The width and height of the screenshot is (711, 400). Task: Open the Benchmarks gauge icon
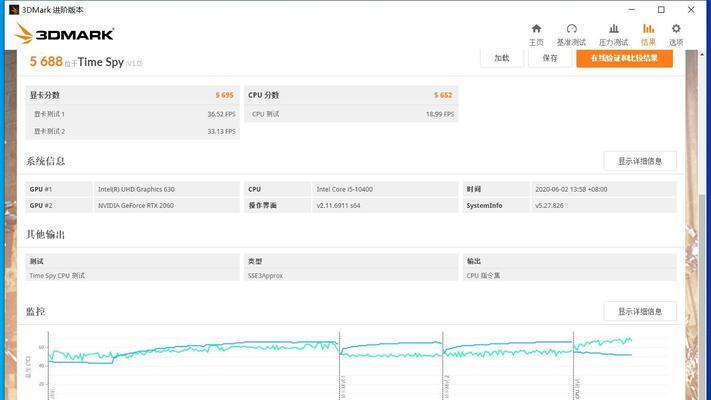571,29
